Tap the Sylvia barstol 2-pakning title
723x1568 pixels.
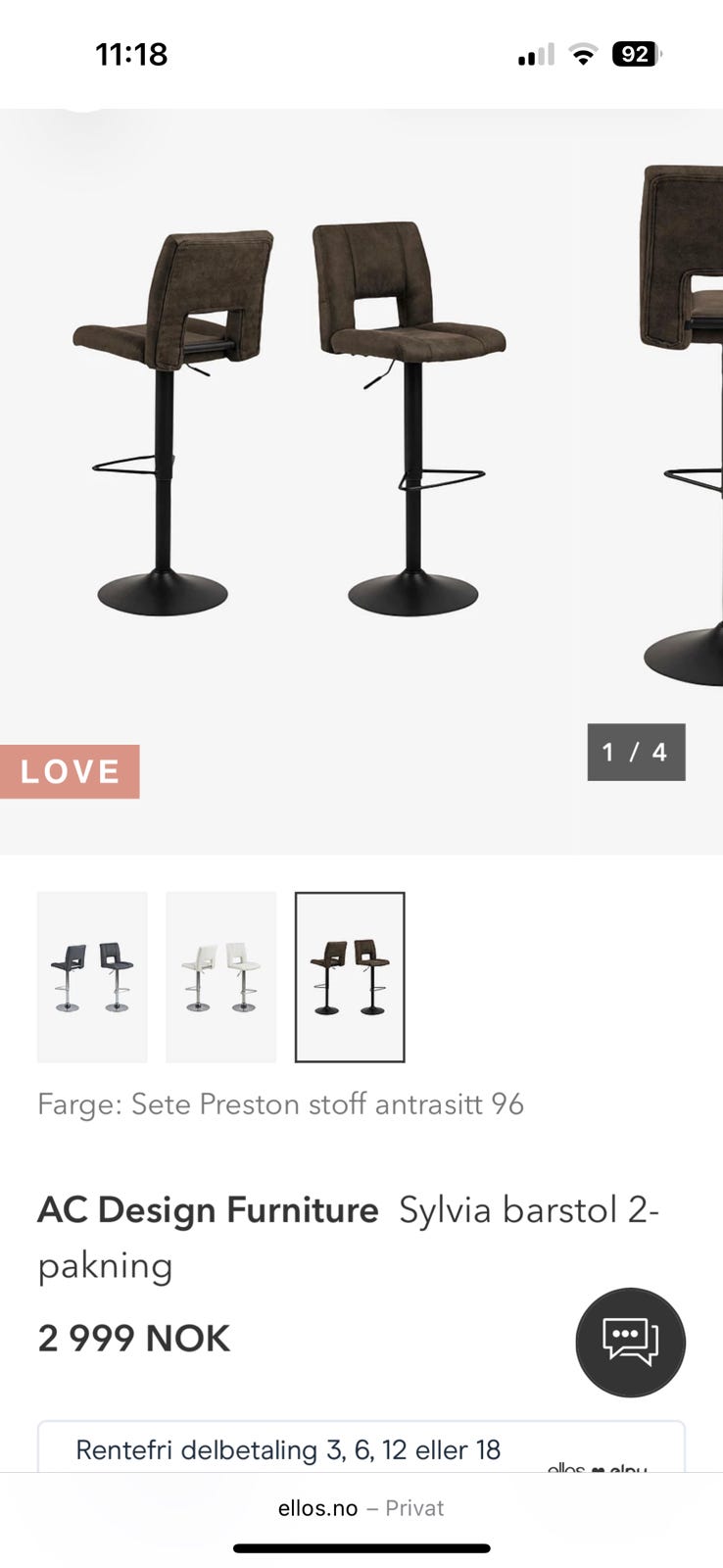pyautogui.click(x=349, y=1237)
